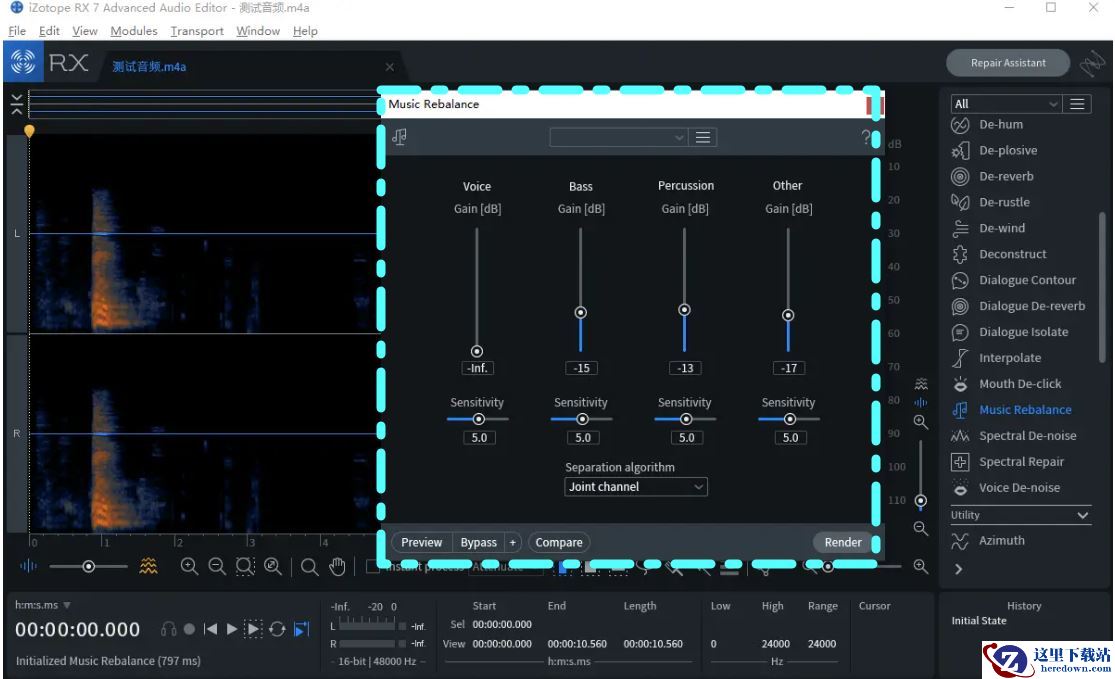
Task: Open the Edit menu
Action: coord(49,31)
